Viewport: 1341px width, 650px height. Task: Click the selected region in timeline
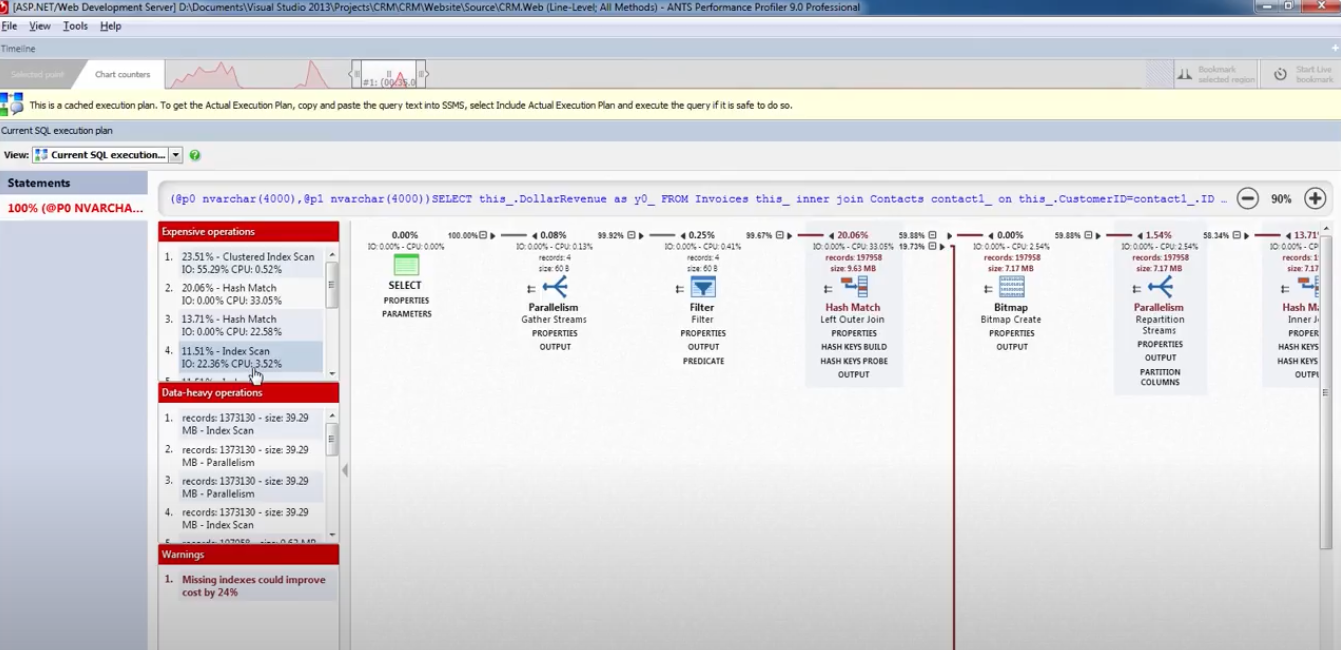click(390, 75)
